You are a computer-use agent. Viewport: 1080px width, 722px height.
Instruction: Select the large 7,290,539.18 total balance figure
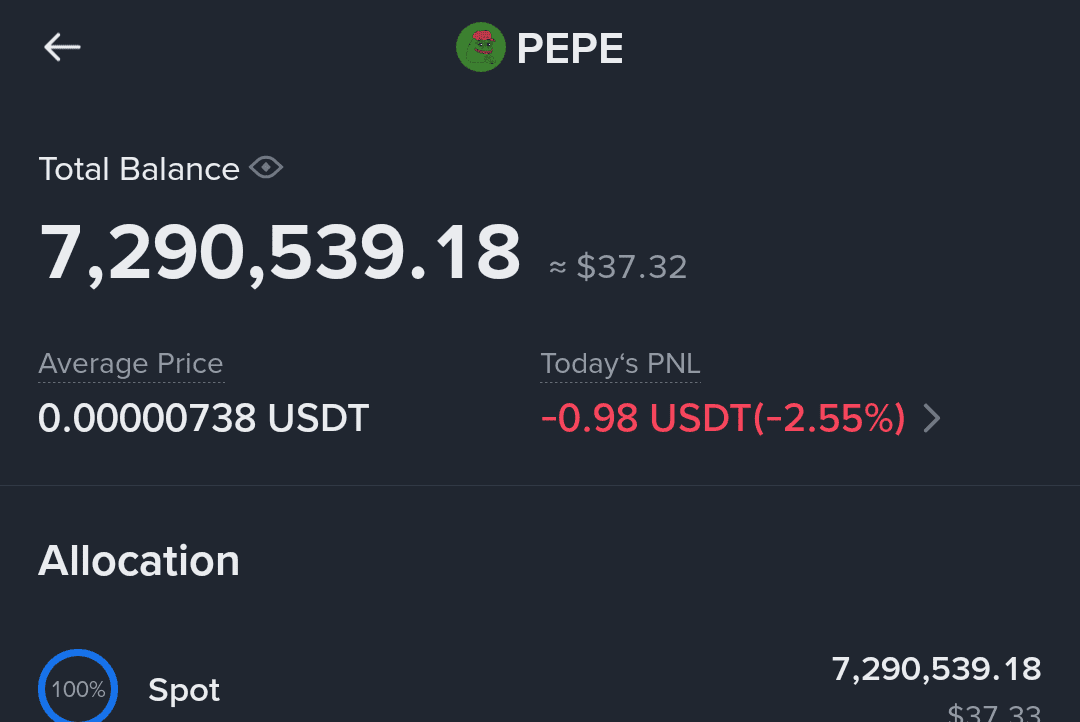[x=280, y=253]
